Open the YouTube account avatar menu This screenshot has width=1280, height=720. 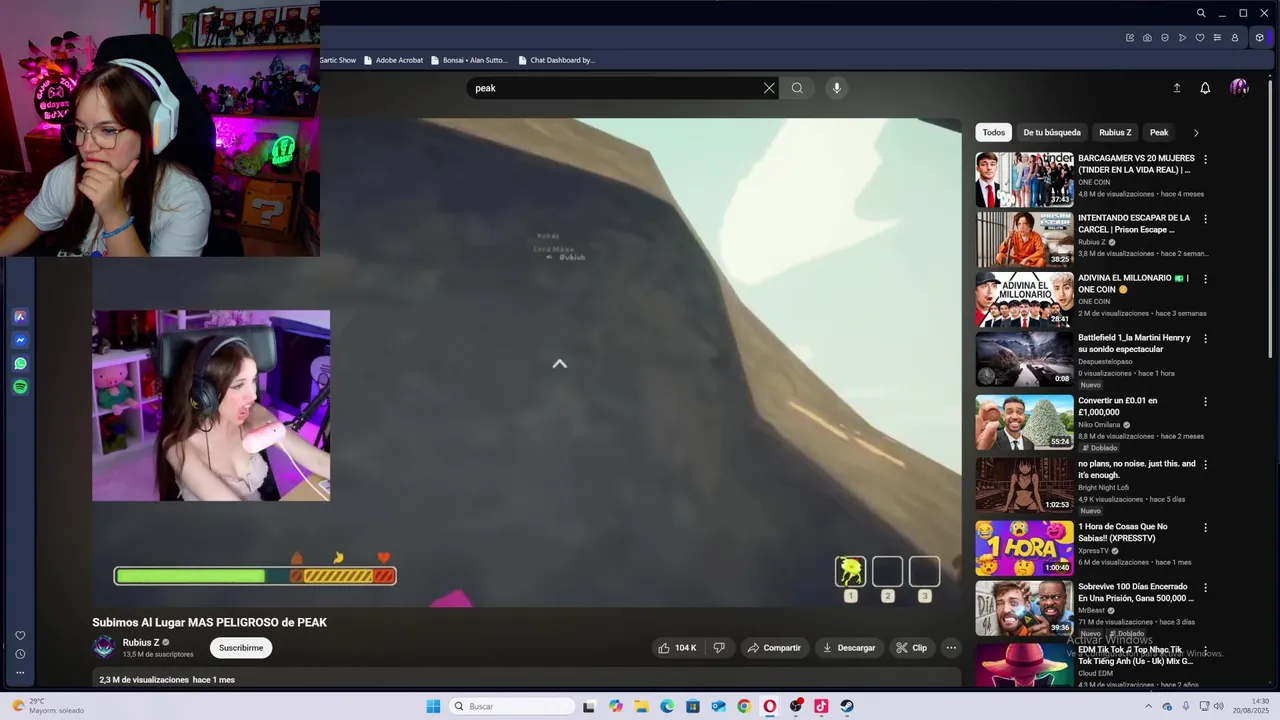pos(1239,88)
